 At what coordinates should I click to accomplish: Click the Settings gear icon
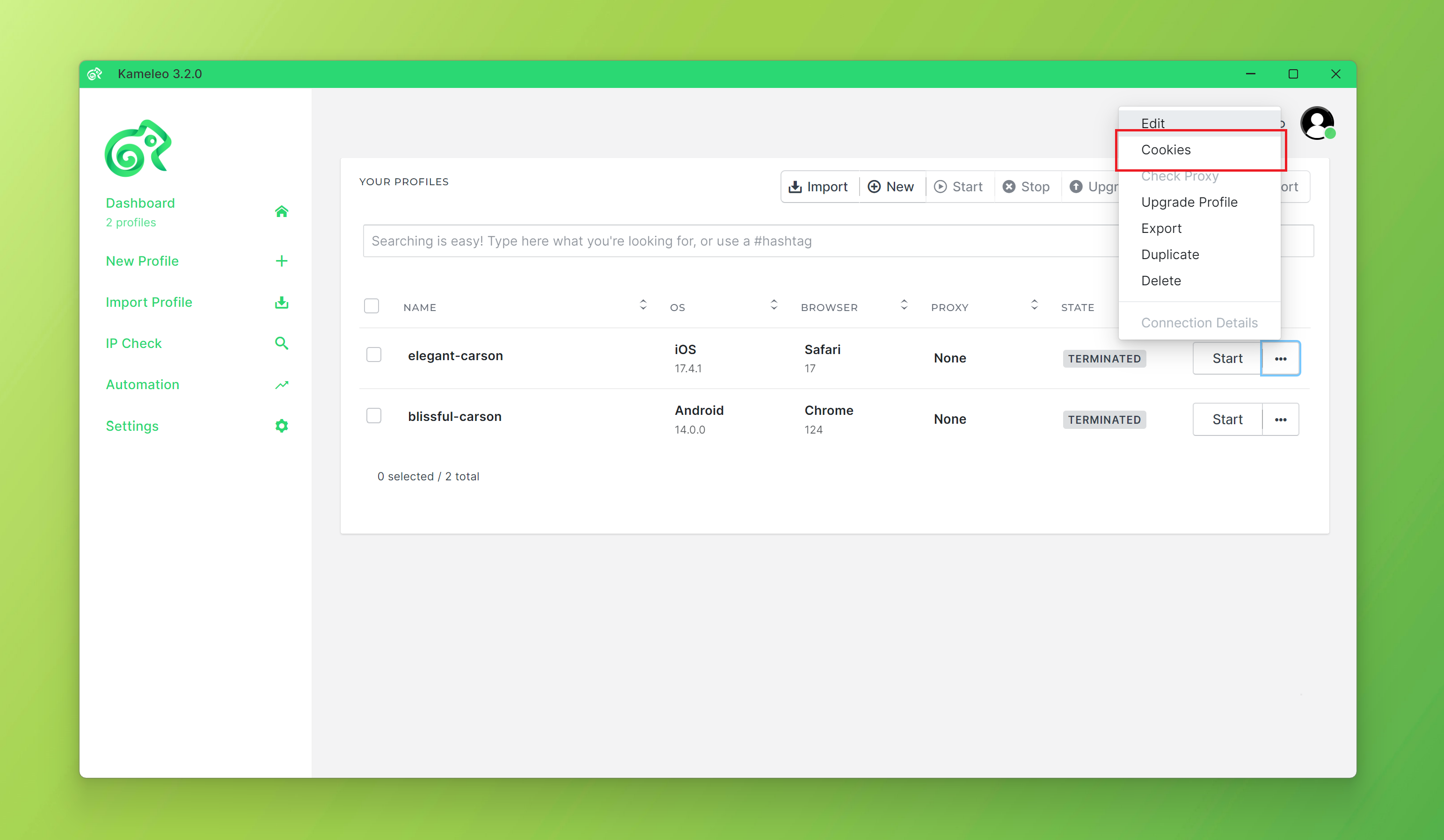point(281,426)
